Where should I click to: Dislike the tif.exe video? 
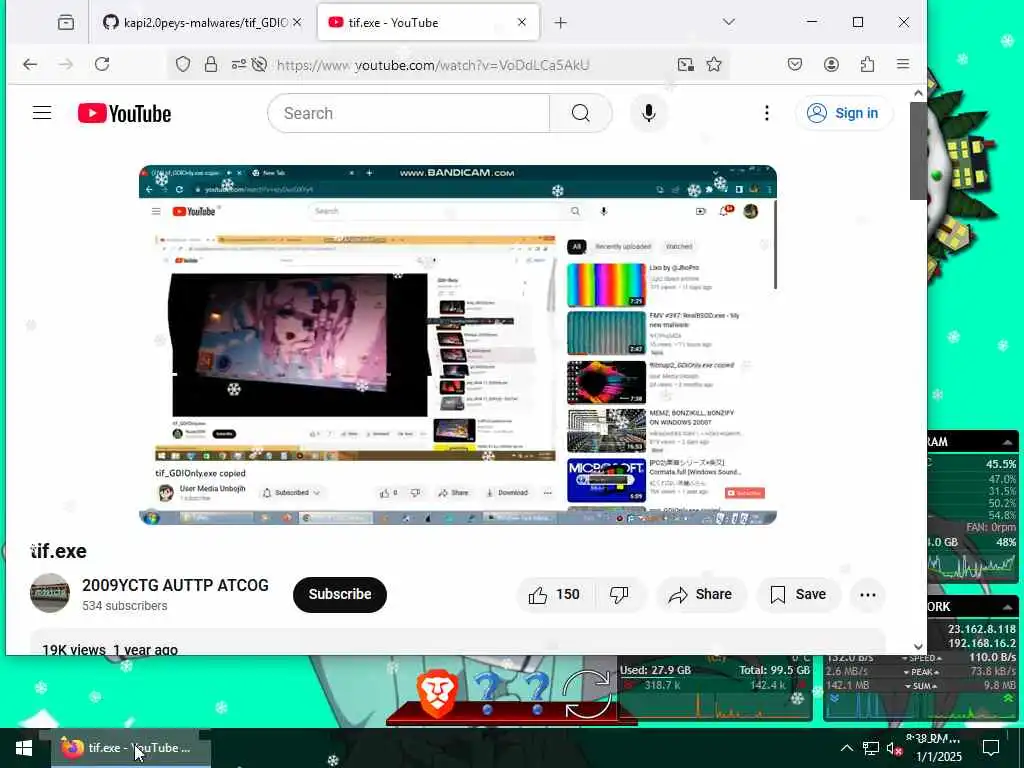click(x=619, y=594)
